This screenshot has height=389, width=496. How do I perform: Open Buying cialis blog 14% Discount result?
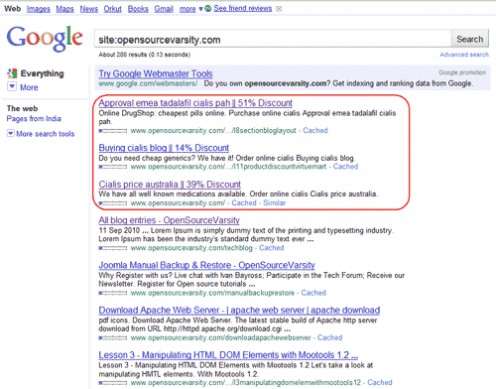pyautogui.click(x=164, y=148)
